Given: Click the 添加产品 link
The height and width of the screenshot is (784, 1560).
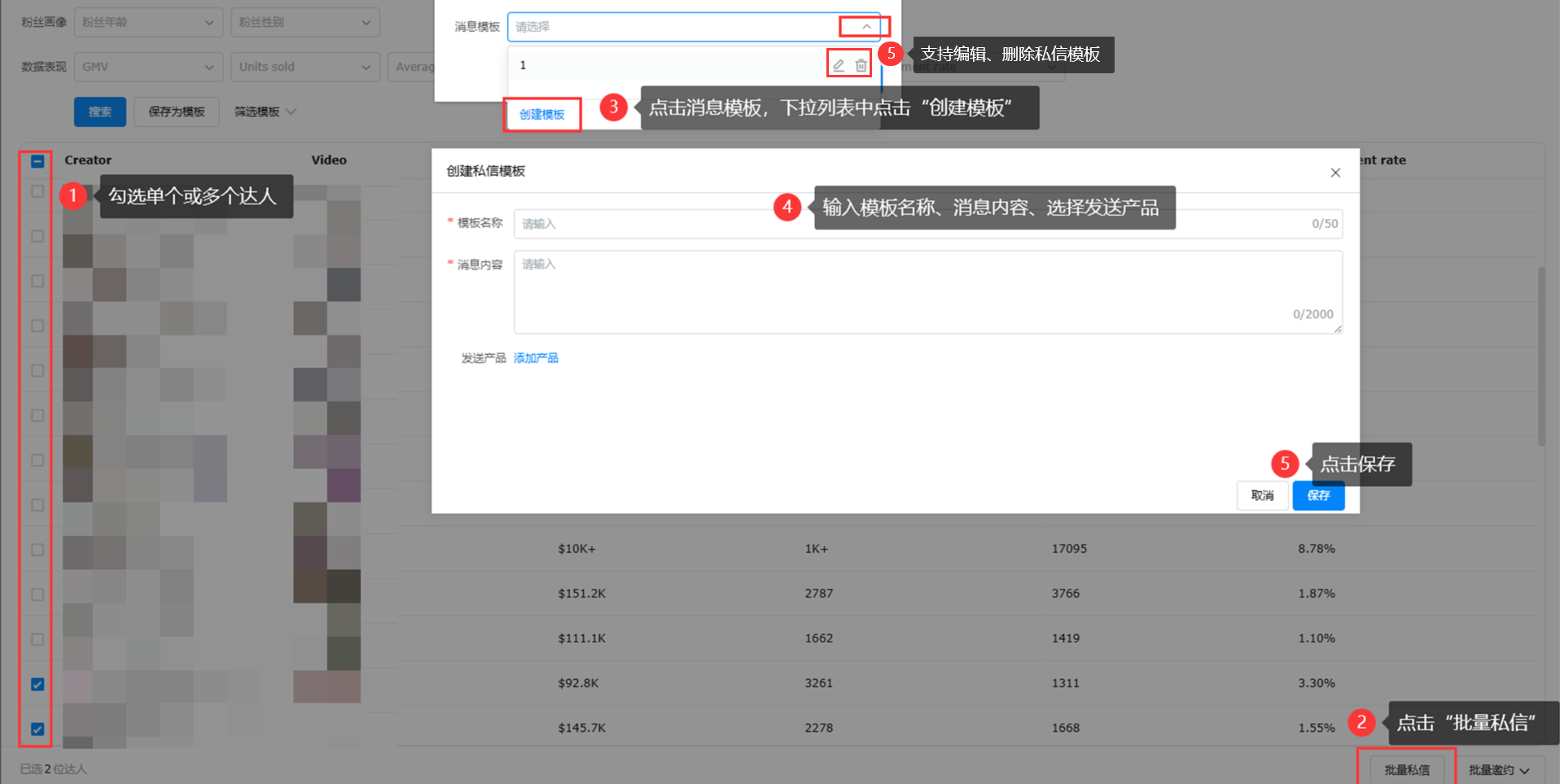Looking at the screenshot, I should (x=536, y=358).
